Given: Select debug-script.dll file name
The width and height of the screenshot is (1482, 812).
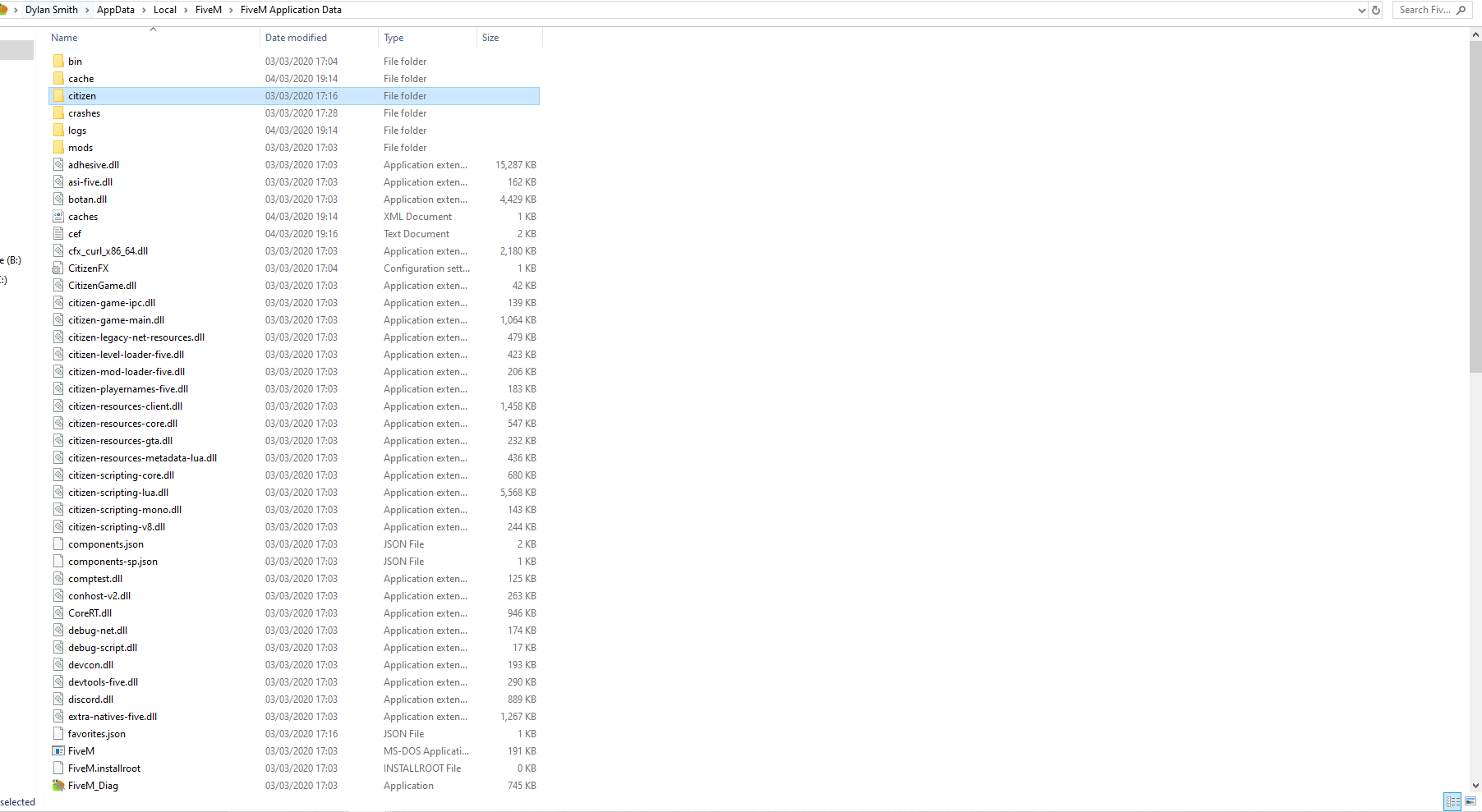Looking at the screenshot, I should 103,648.
